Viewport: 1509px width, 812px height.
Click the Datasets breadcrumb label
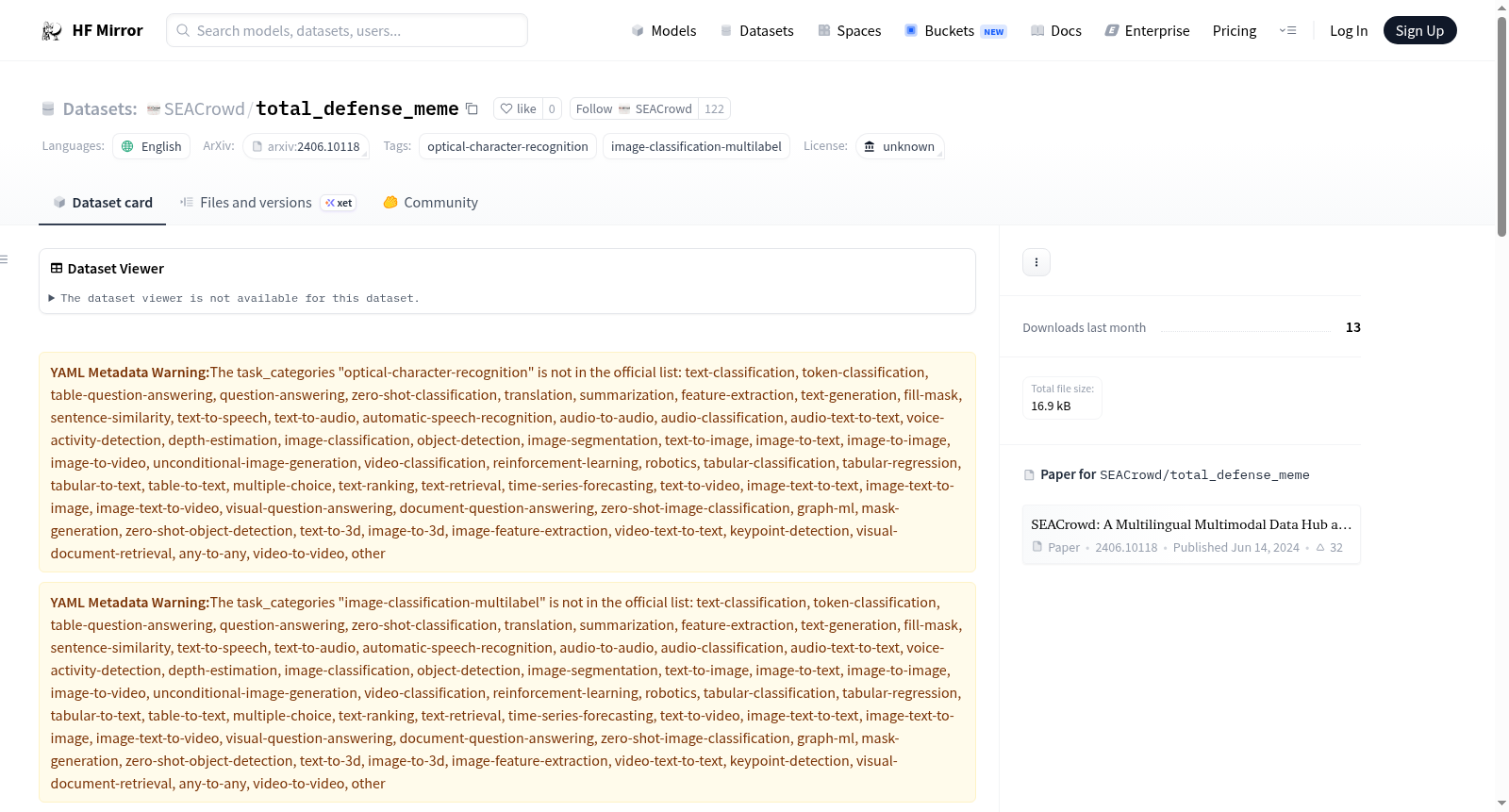100,109
